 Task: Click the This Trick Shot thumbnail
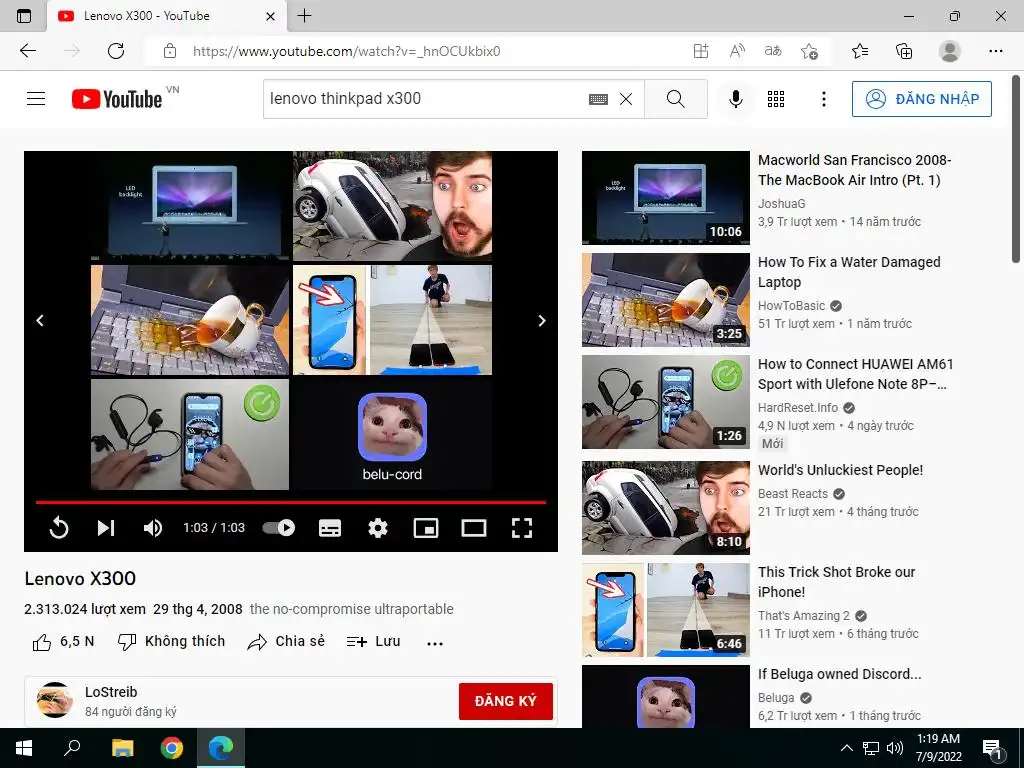665,610
